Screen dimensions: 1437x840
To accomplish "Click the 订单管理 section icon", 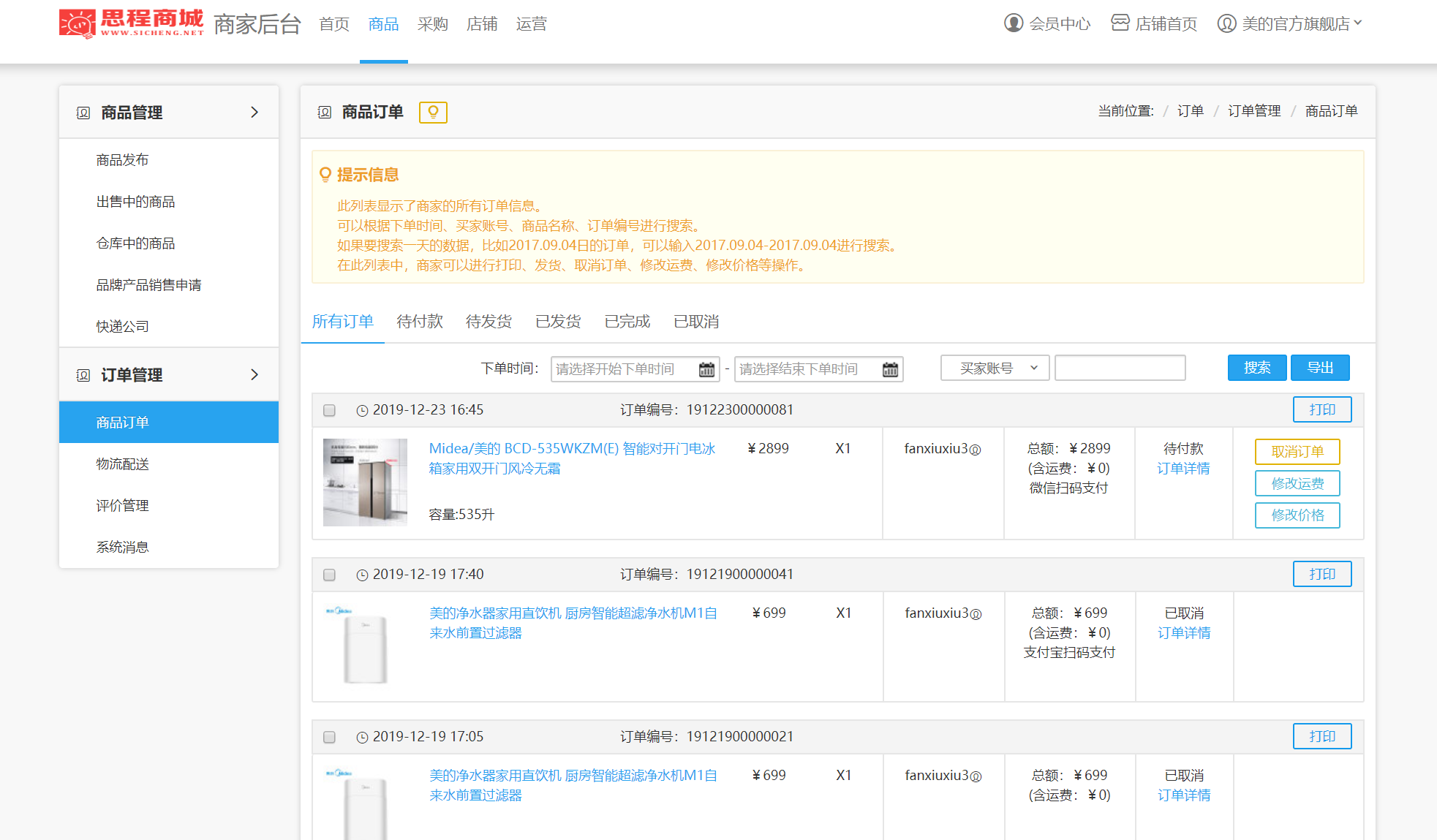I will (83, 375).
